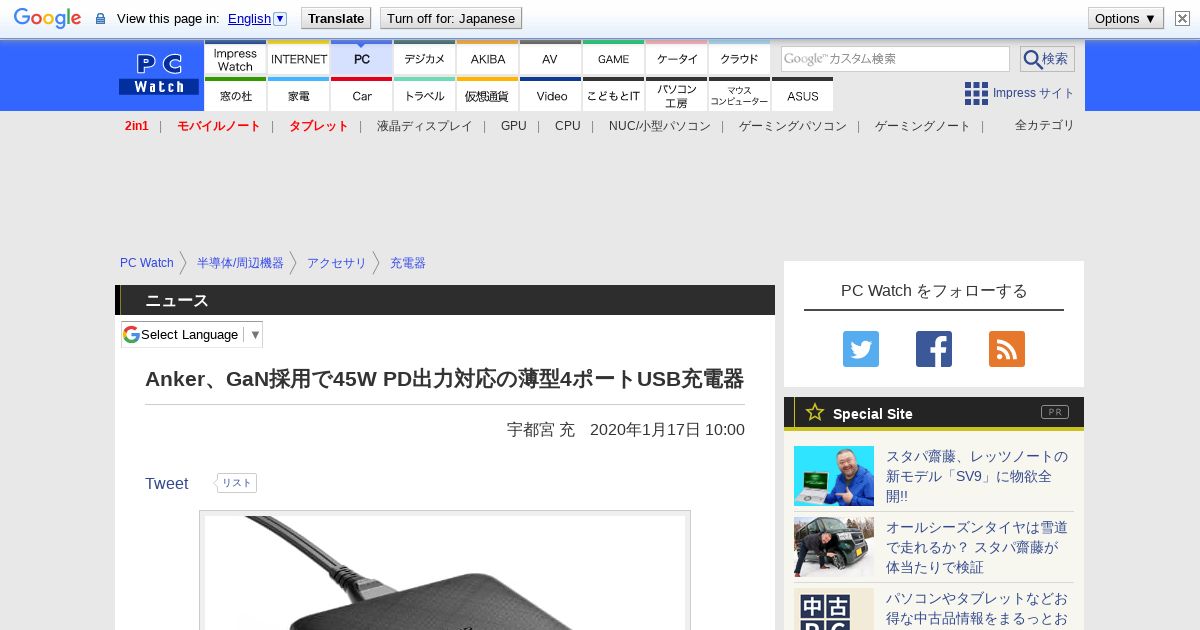Image resolution: width=1200 pixels, height=630 pixels.
Task: Click the Twitter follow icon
Action: [x=861, y=349]
